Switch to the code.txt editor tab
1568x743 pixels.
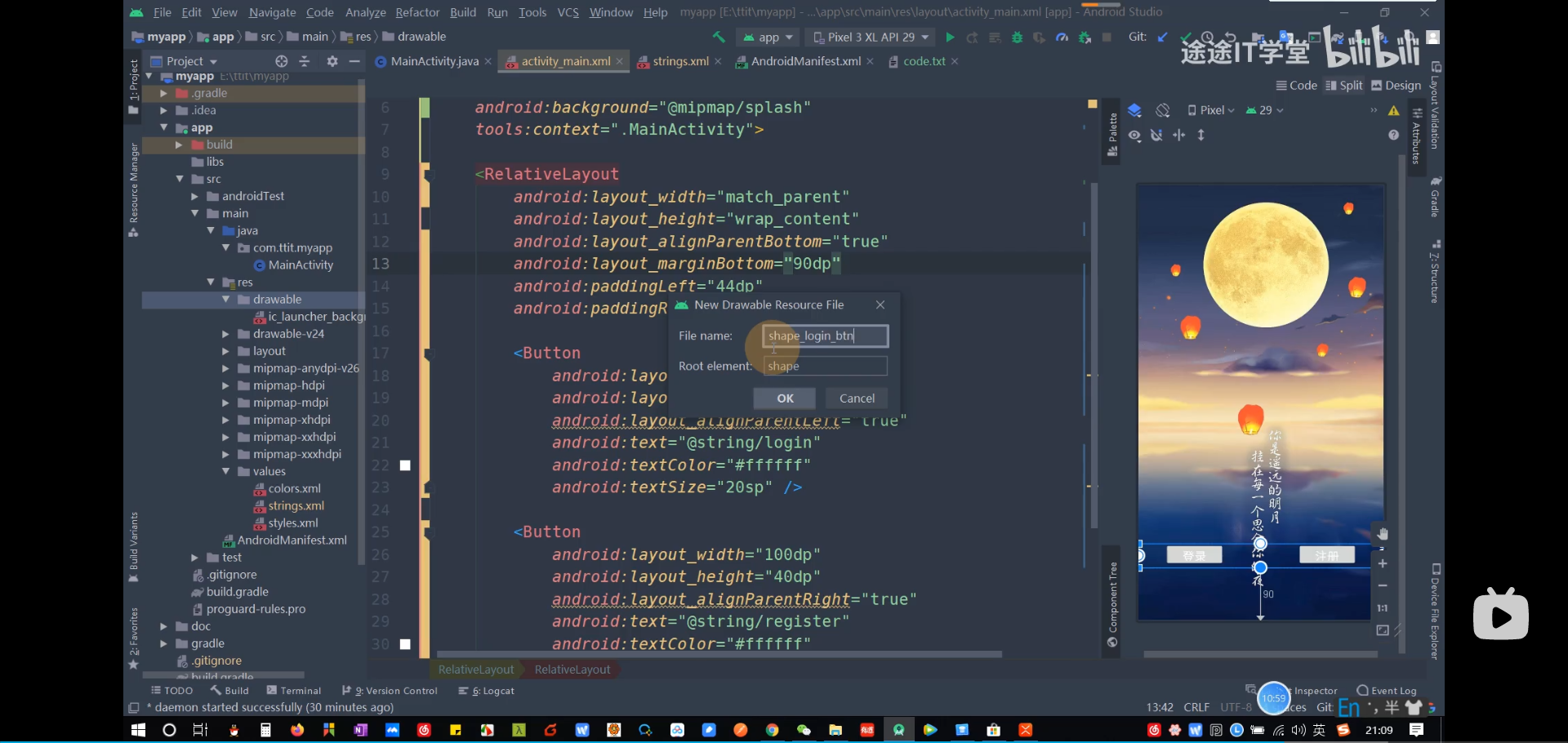point(924,61)
